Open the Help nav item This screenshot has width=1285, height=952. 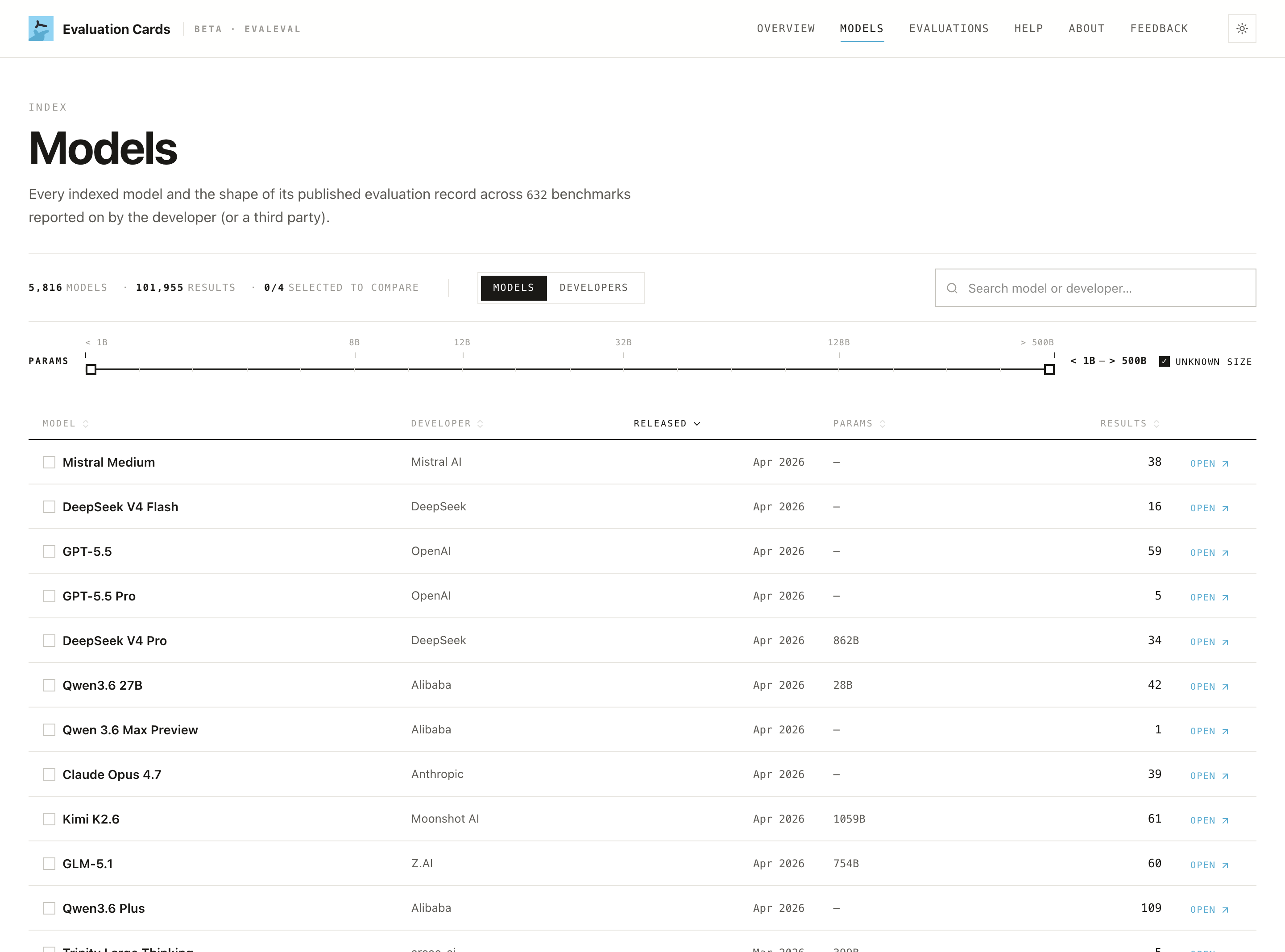click(x=1028, y=28)
